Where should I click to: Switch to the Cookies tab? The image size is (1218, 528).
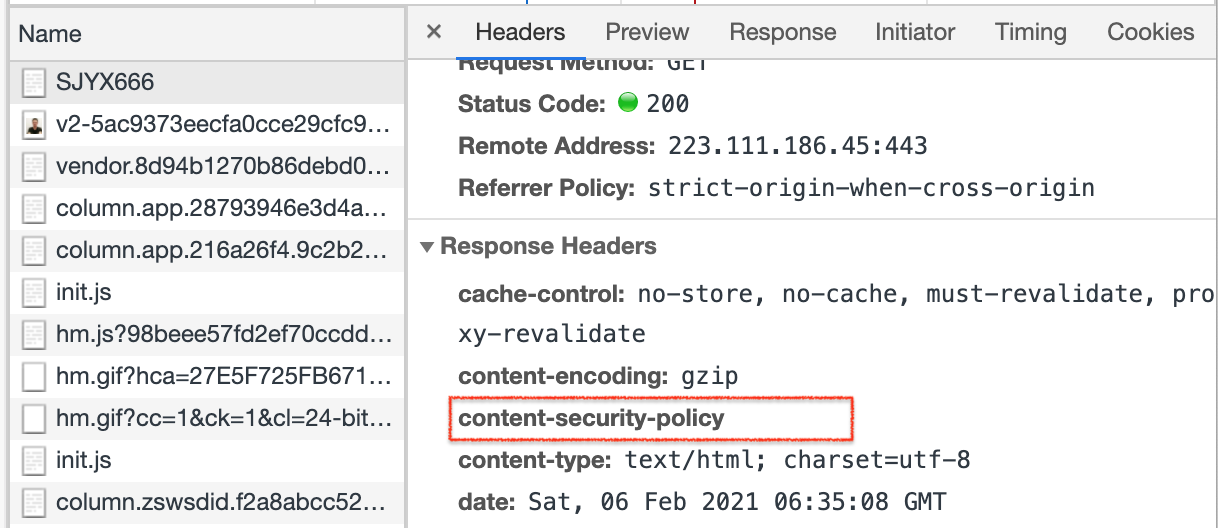click(x=1150, y=32)
